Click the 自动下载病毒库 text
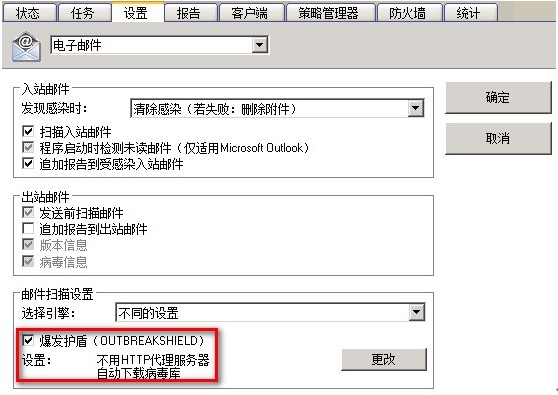The height and width of the screenshot is (395, 558). 139,373
